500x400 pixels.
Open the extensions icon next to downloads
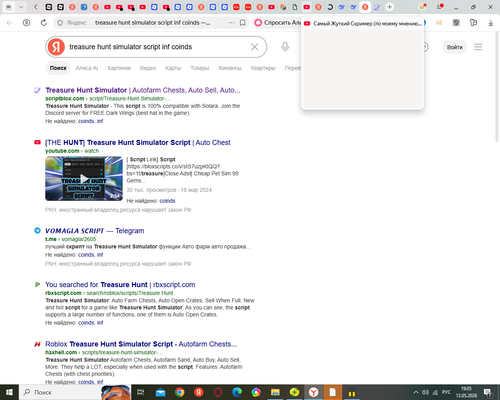pos(473,23)
